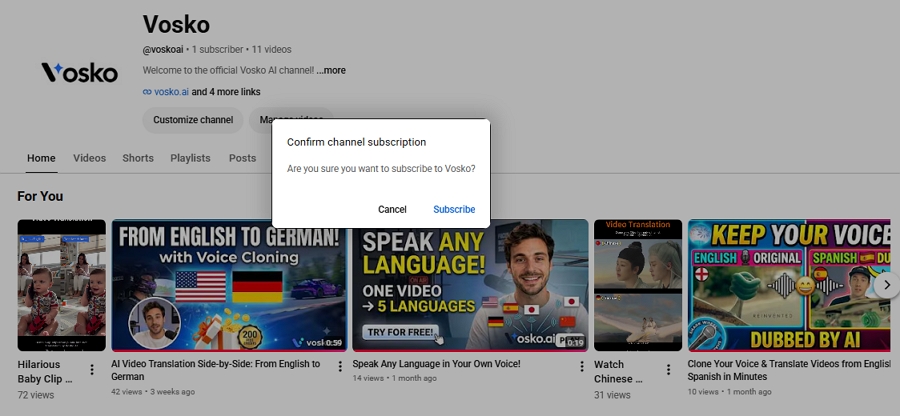Click 'Confirm channel subscription' dialog title
Image resolution: width=900 pixels, height=416 pixels.
coord(356,142)
